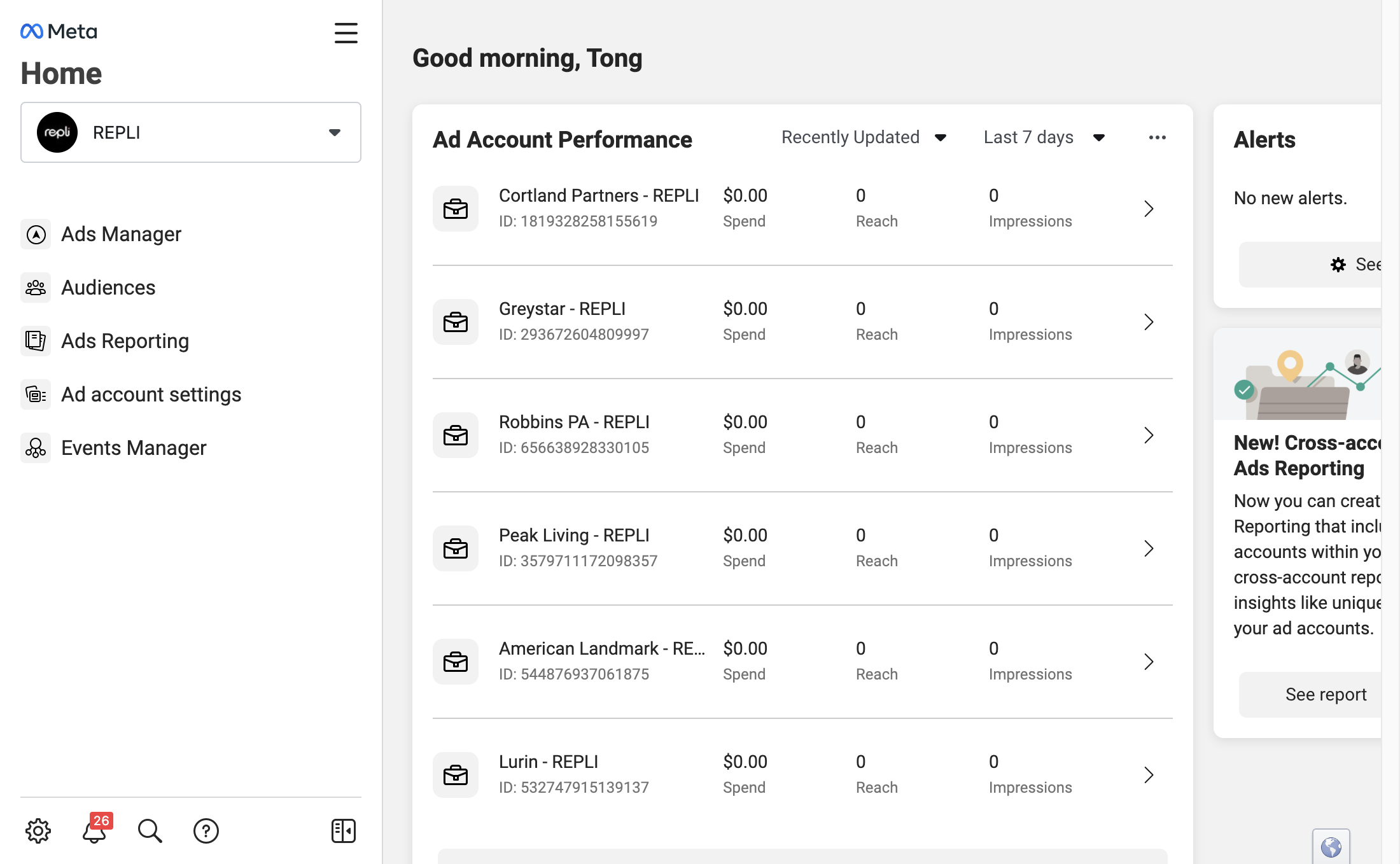Screen dimensions: 1400x864
Task: Click the American Landmark briefcase icon
Action: (456, 662)
